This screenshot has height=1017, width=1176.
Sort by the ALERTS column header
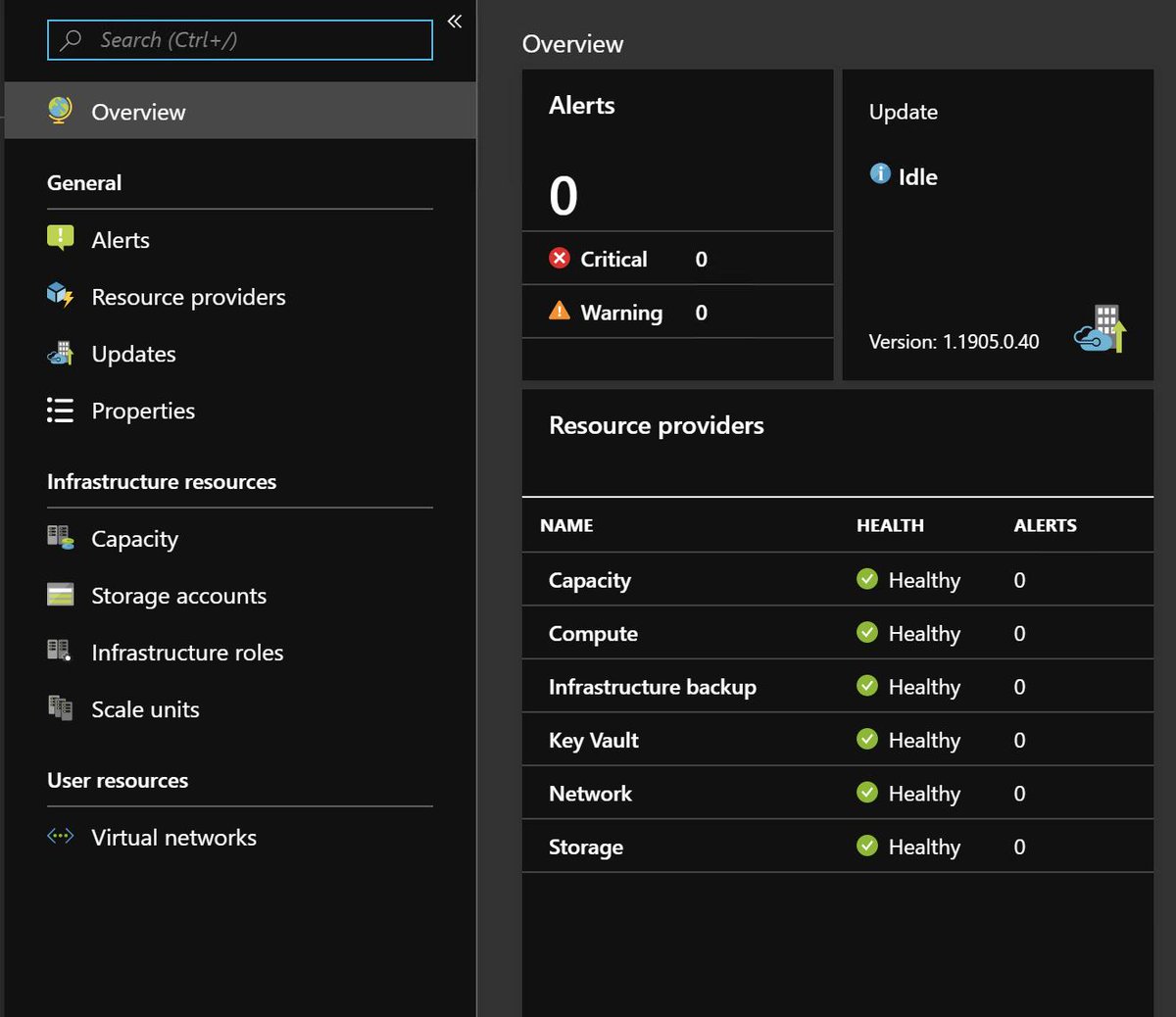(x=1045, y=525)
